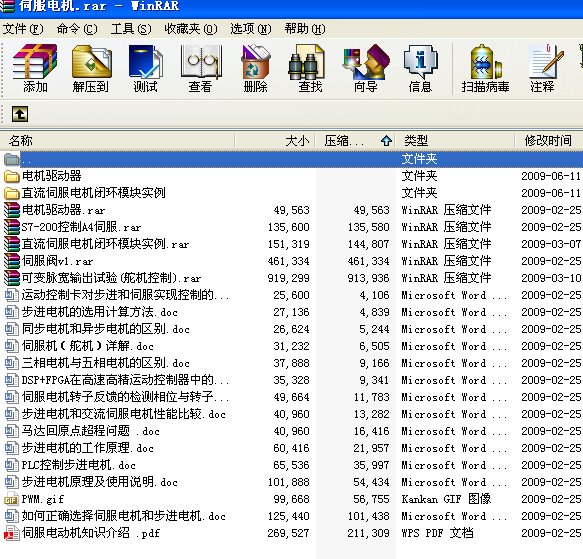
Task: Click size value 919,299
Action: click(289, 278)
